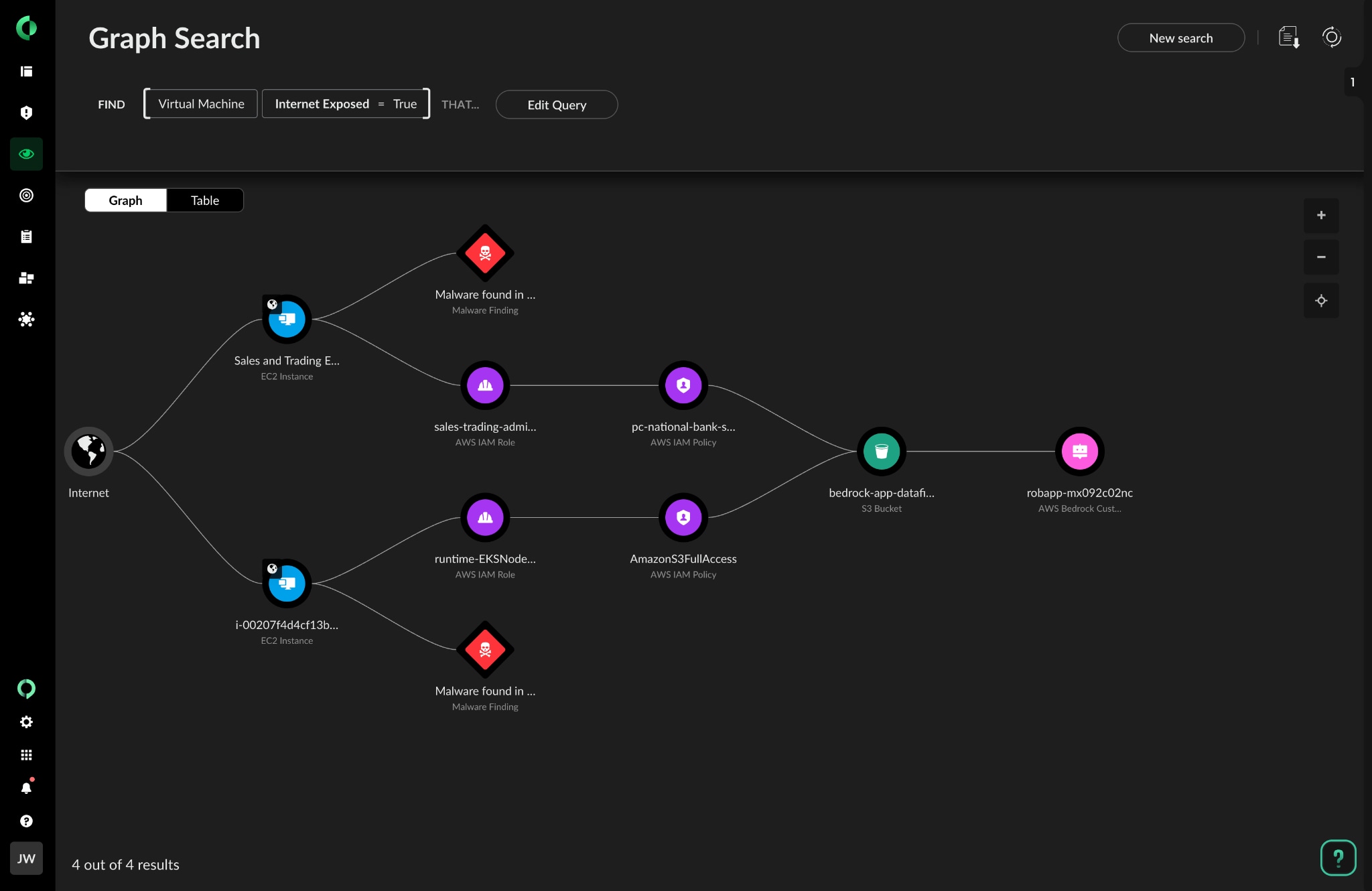The image size is (1372, 891).
Task: Start a New search
Action: click(1180, 38)
